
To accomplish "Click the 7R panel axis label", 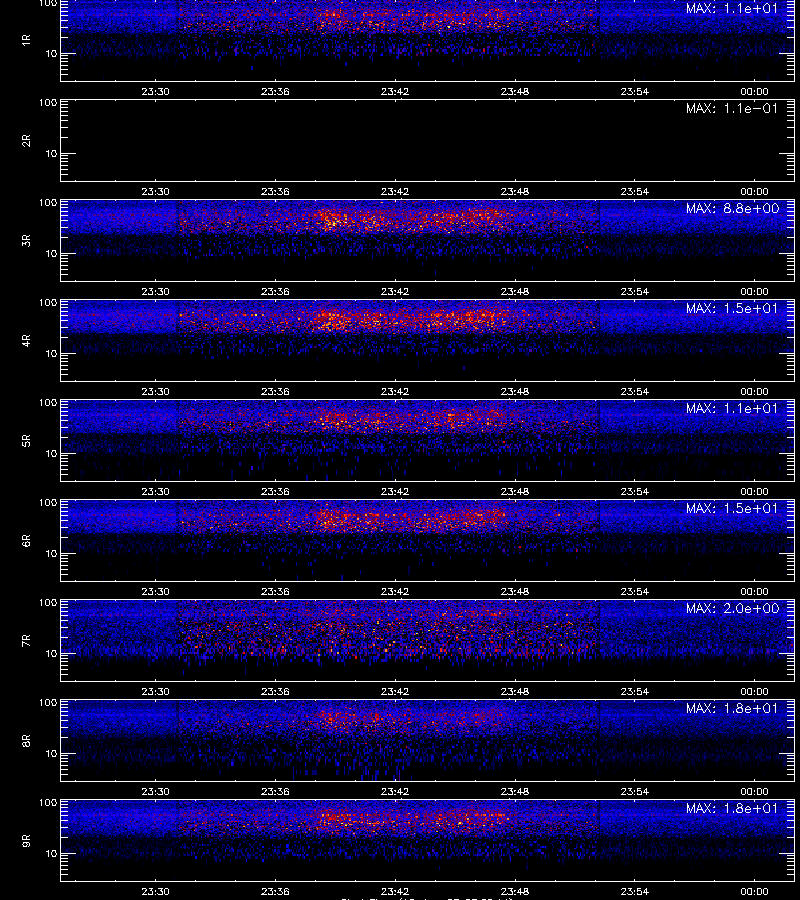I will (x=26, y=641).
